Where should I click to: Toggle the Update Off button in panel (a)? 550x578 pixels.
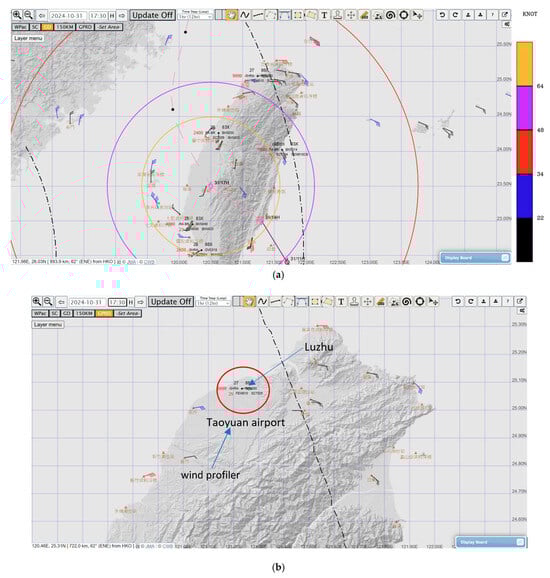coord(152,15)
